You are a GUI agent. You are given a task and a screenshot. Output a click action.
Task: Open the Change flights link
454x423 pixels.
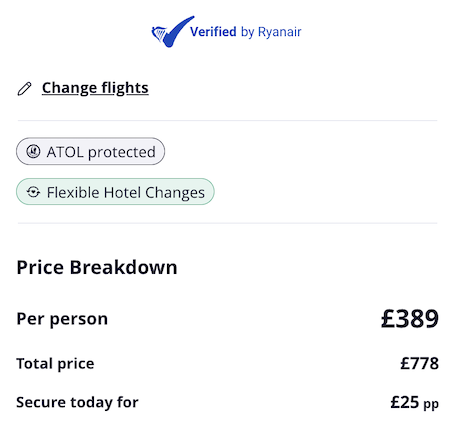point(95,88)
